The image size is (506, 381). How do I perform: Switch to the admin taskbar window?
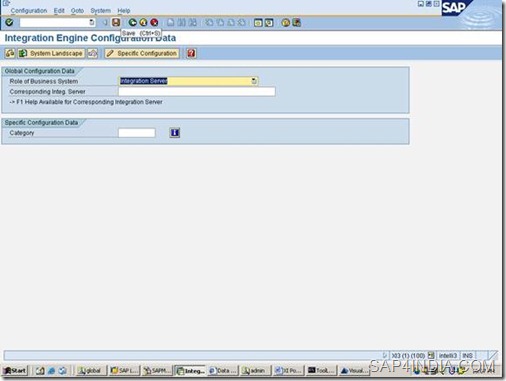[x=255, y=370]
